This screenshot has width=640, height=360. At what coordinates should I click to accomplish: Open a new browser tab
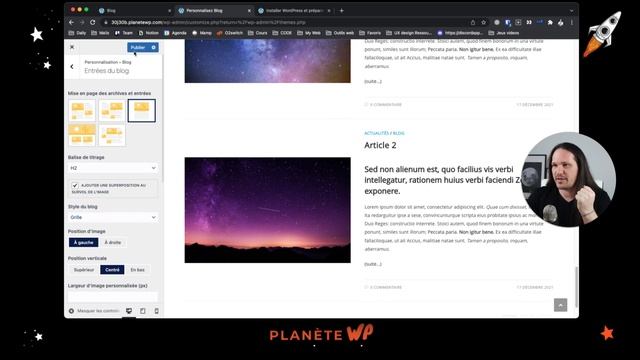[x=342, y=11]
